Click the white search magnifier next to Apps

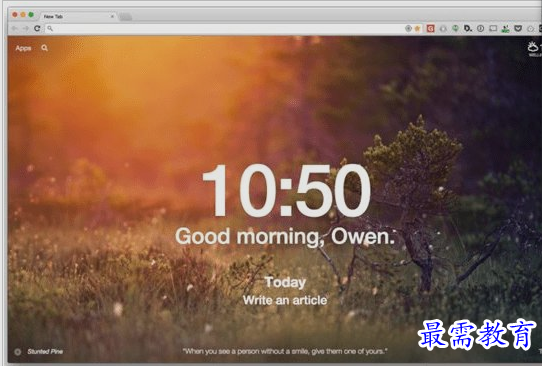click(x=45, y=48)
